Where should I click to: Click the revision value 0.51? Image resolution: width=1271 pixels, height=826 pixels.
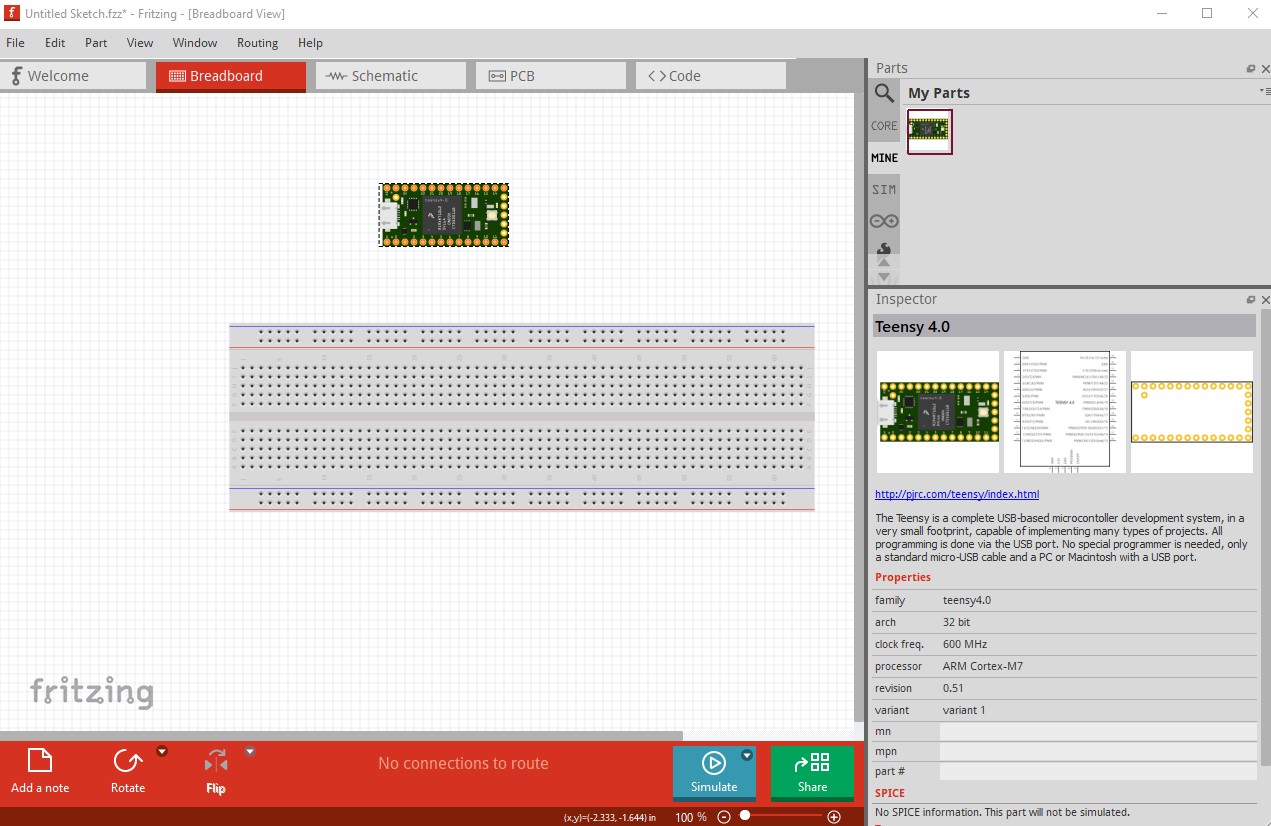pos(955,688)
